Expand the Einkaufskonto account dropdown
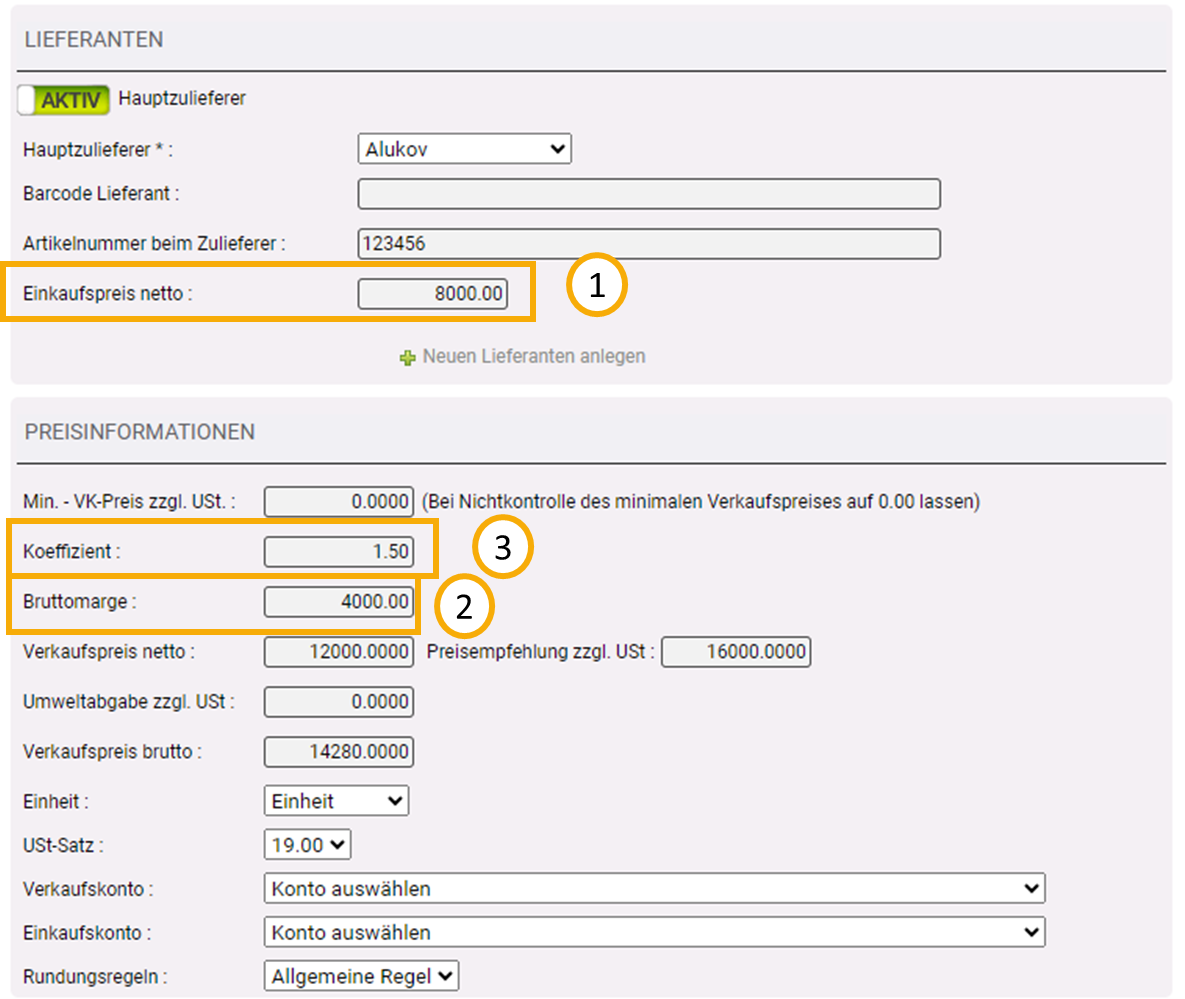This screenshot has height=999, width=1185. click(654, 932)
